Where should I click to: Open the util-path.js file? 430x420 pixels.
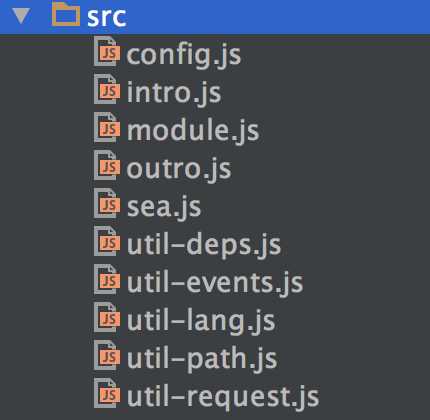pos(202,359)
